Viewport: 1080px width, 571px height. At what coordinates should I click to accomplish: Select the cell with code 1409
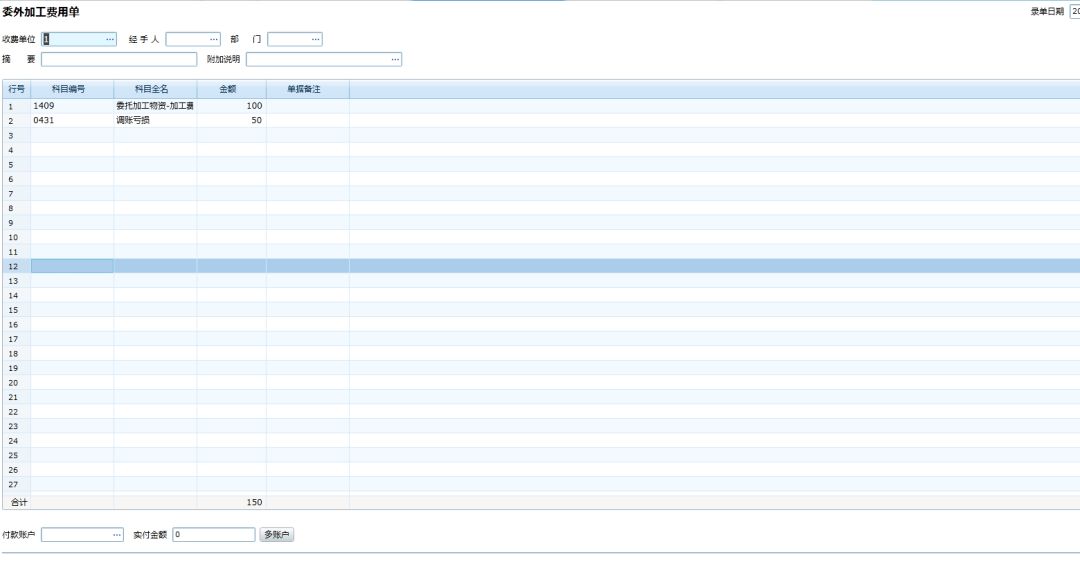click(x=72, y=106)
